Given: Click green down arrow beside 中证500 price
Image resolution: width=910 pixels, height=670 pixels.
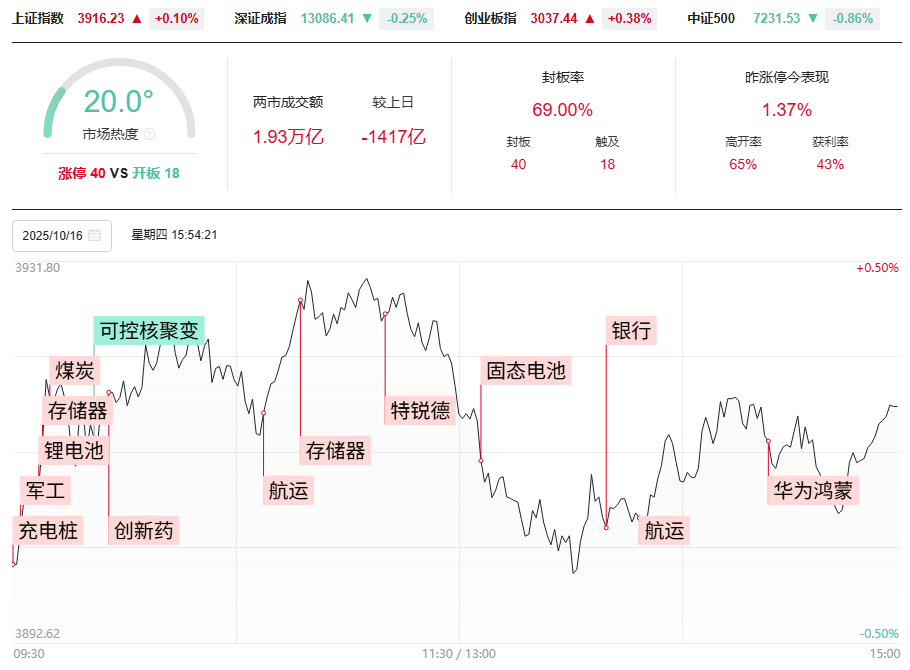Looking at the screenshot, I should (x=812, y=18).
